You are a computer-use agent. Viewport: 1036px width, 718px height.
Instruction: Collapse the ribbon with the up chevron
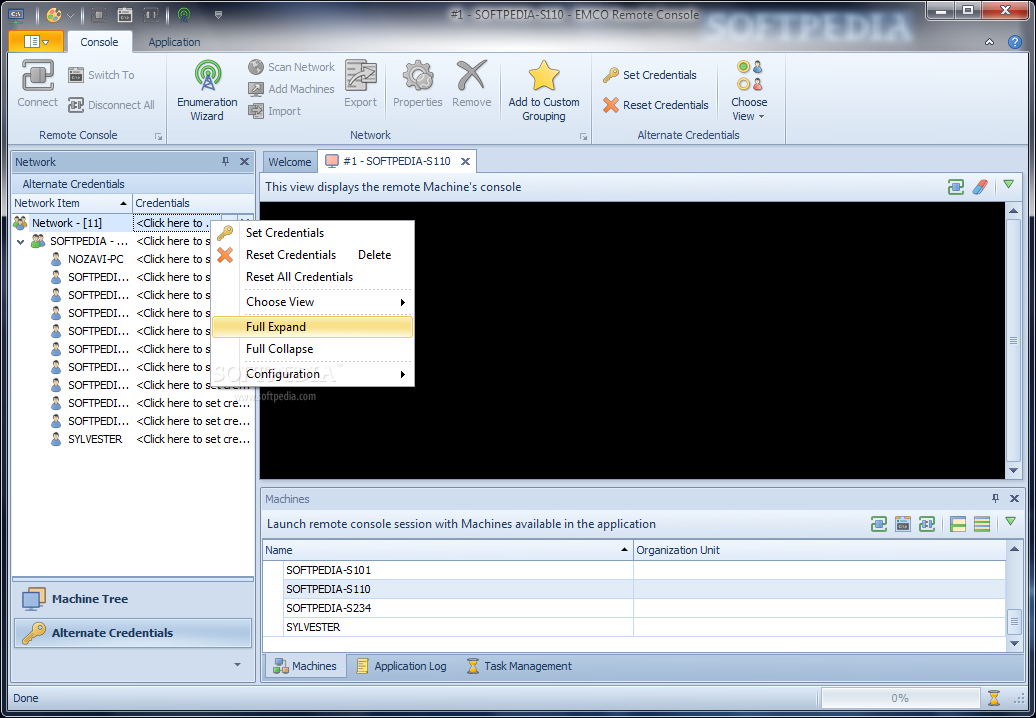point(989,42)
